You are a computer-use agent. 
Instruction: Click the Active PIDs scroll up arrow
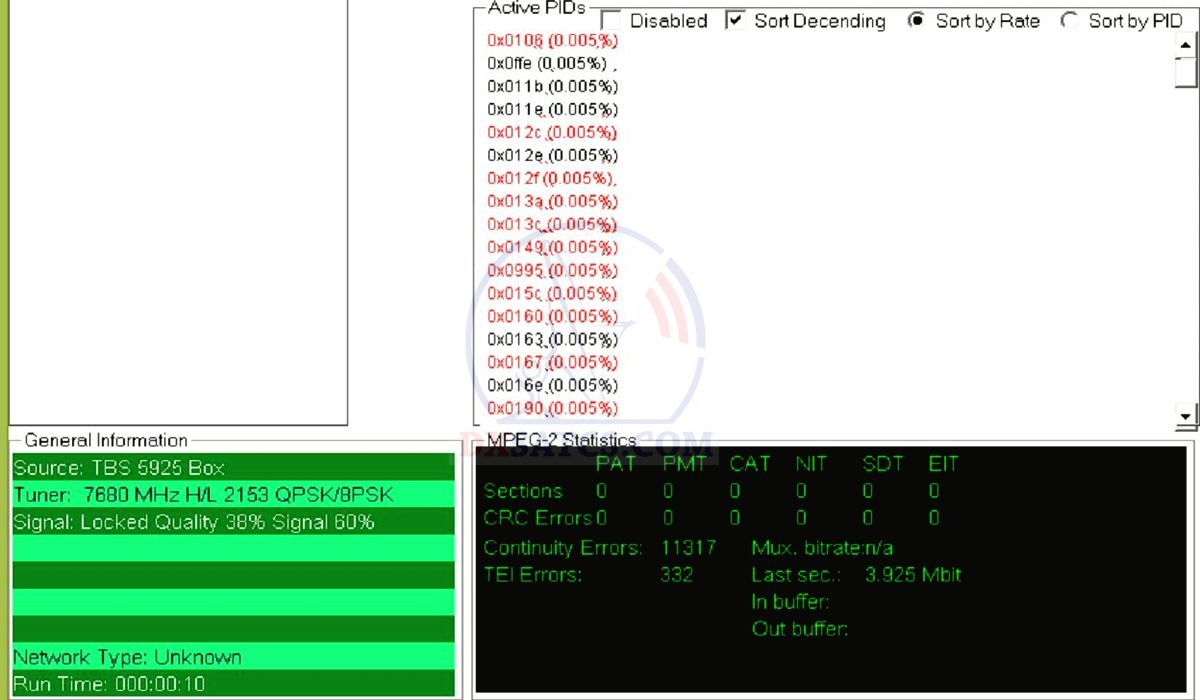pyautogui.click(x=1186, y=45)
